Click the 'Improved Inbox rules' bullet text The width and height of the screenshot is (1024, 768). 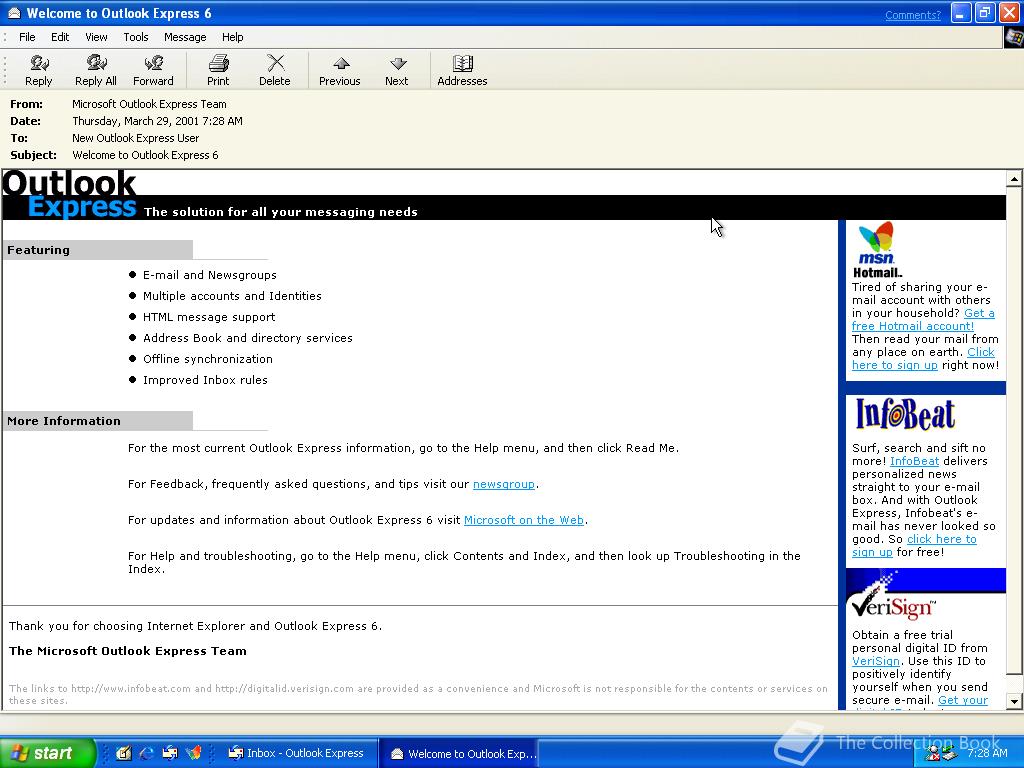[x=205, y=380]
